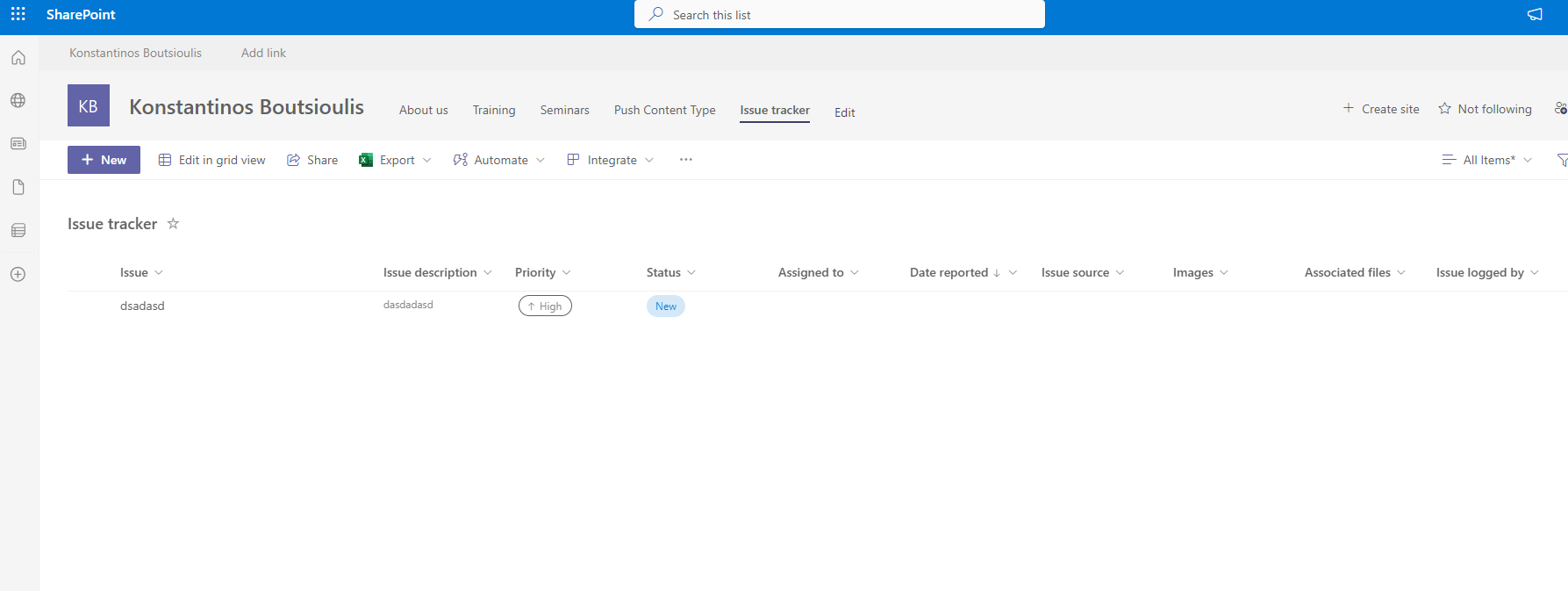The width and height of the screenshot is (1568, 591).
Task: Click Konstantinos Boutsioulis hub link
Action: 136,53
